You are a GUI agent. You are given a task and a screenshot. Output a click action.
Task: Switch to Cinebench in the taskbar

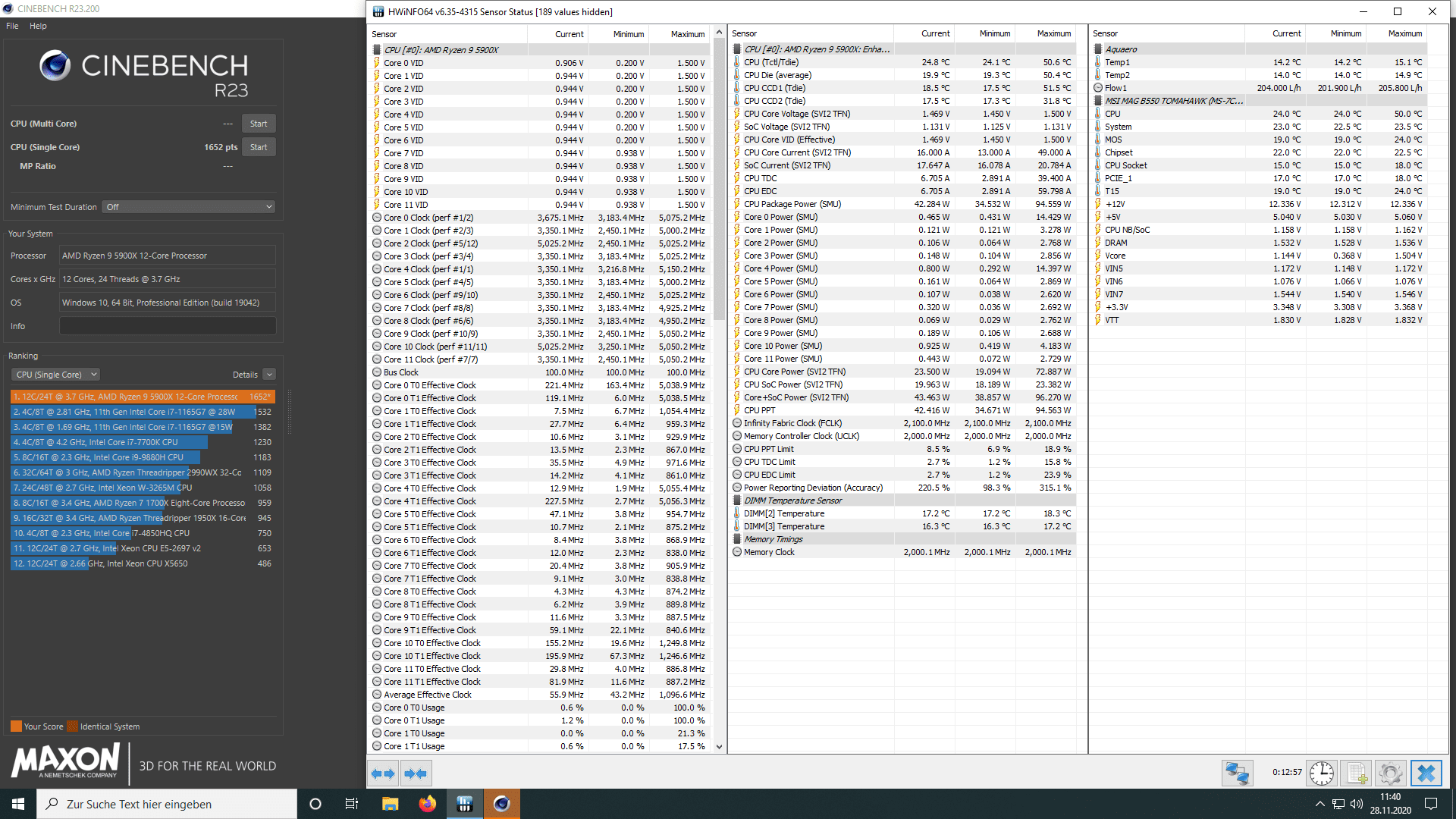click(x=502, y=804)
